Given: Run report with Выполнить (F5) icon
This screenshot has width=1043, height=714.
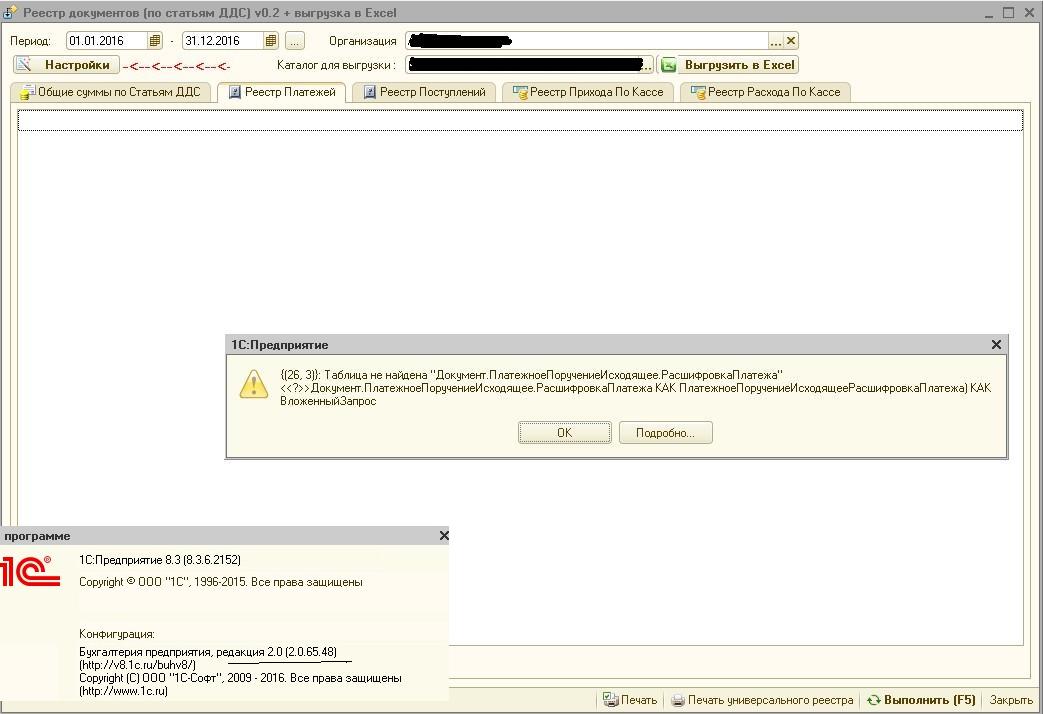Looking at the screenshot, I should [x=873, y=700].
